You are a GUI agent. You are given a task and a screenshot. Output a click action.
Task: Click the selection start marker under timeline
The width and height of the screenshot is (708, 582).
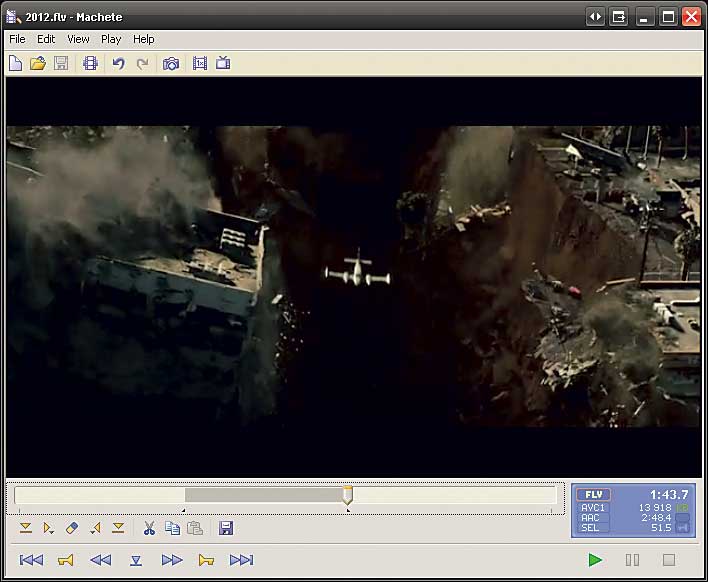point(183,510)
